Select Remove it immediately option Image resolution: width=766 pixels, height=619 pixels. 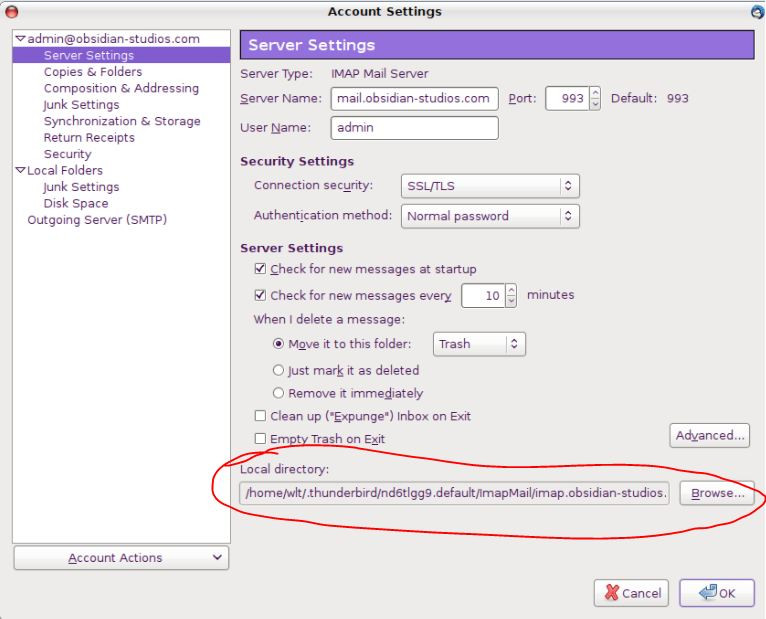coord(278,393)
